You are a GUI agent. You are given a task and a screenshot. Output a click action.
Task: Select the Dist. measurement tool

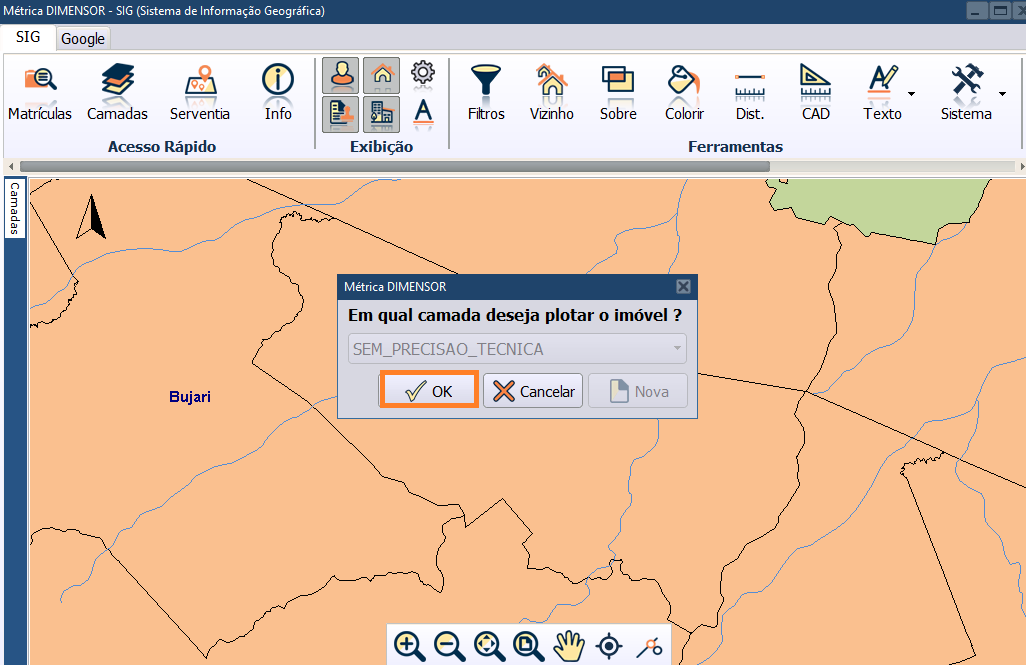coord(749,92)
